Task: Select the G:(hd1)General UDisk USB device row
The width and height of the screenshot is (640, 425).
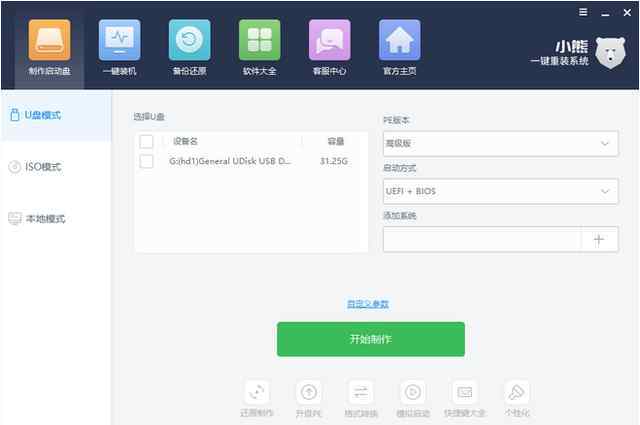Action: 251,161
